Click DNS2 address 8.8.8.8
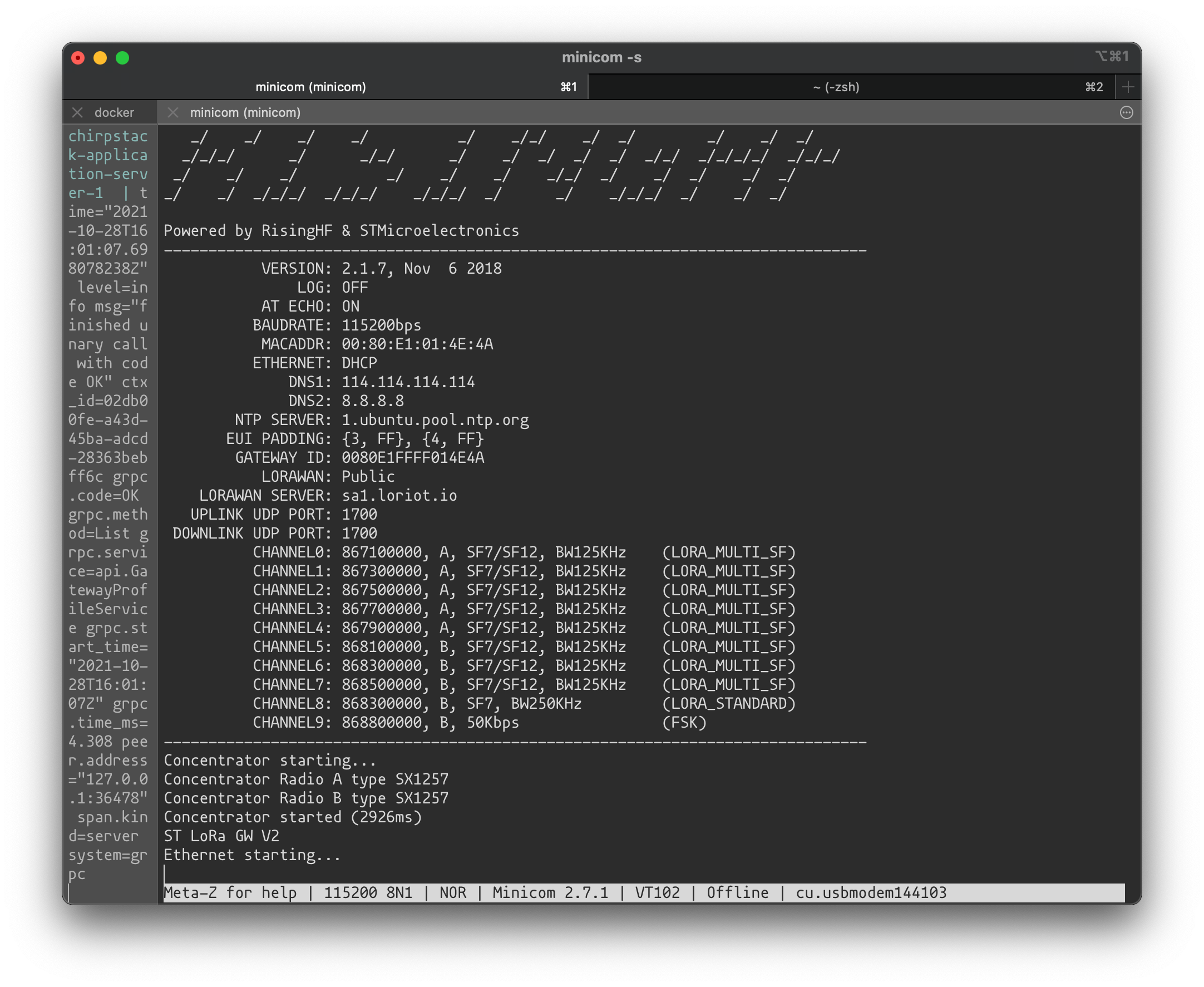The height and width of the screenshot is (987, 1204). (372, 401)
